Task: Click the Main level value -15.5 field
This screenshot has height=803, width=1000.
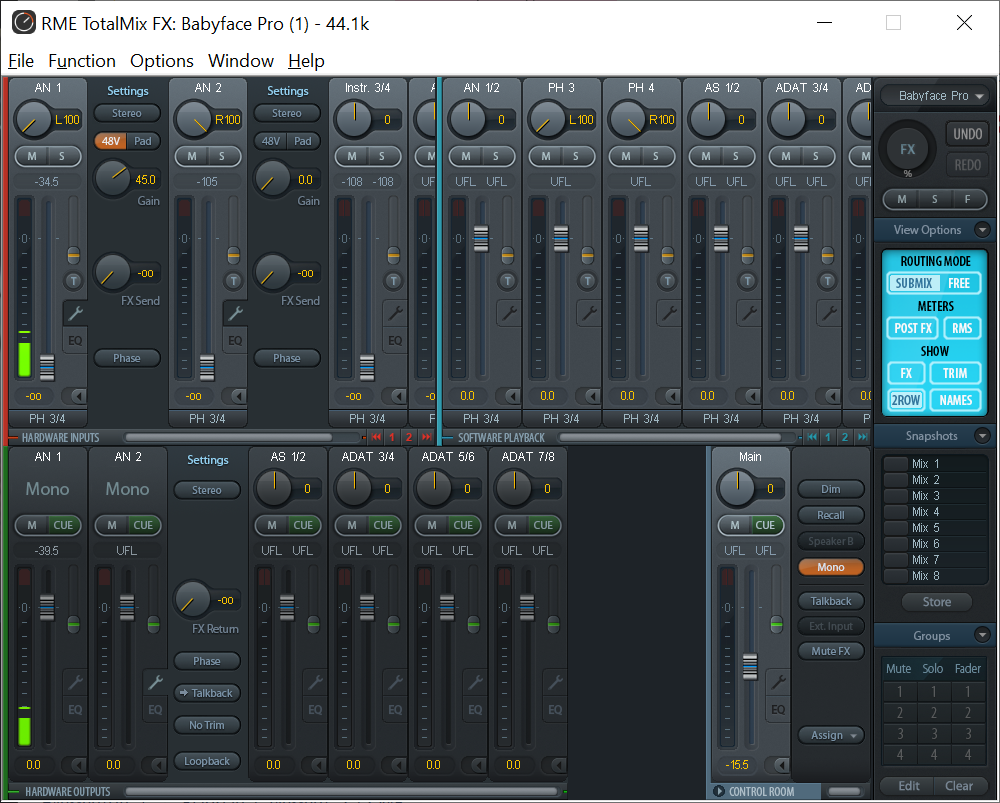Action: [737, 764]
